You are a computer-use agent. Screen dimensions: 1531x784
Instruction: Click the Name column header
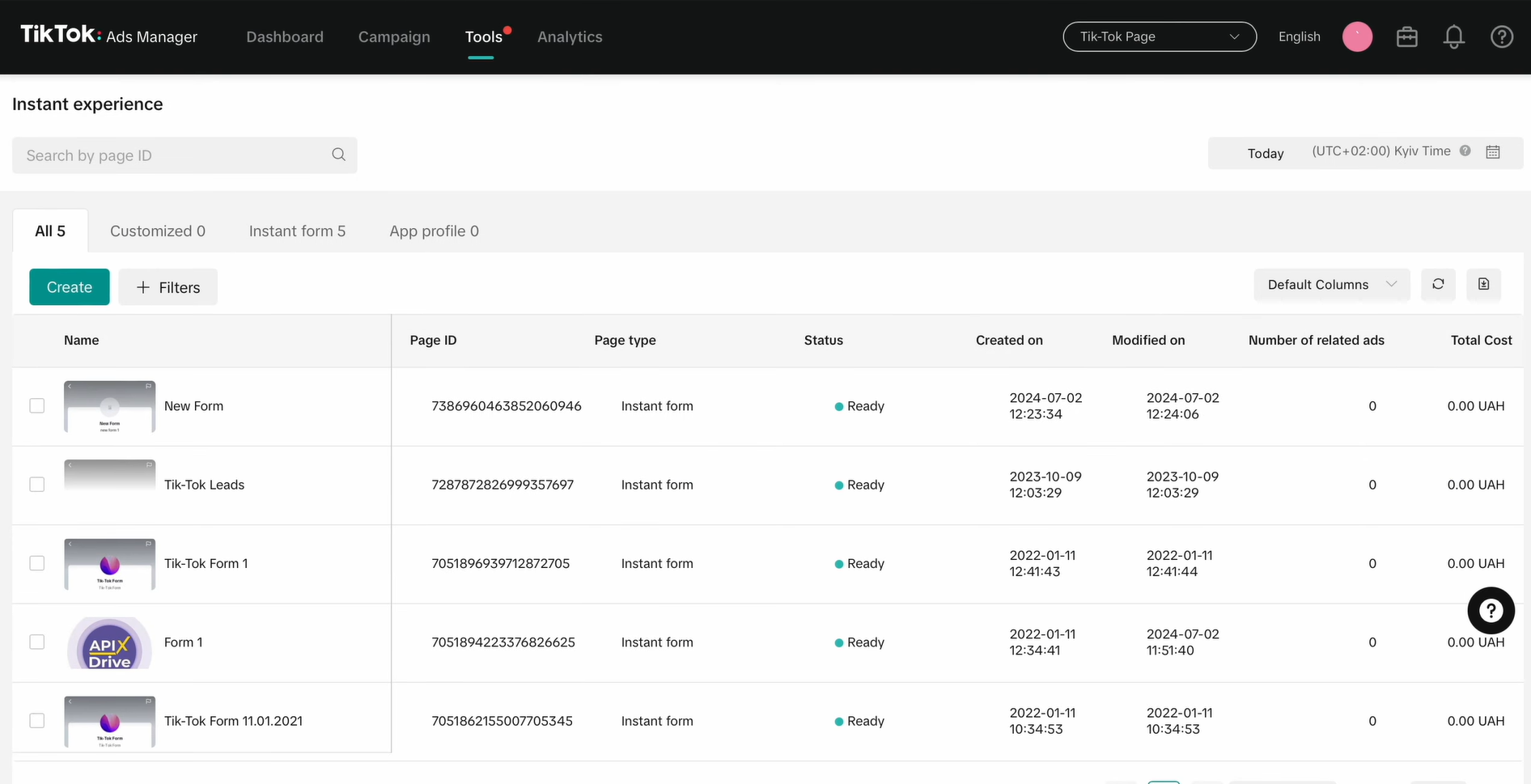pyautogui.click(x=81, y=340)
